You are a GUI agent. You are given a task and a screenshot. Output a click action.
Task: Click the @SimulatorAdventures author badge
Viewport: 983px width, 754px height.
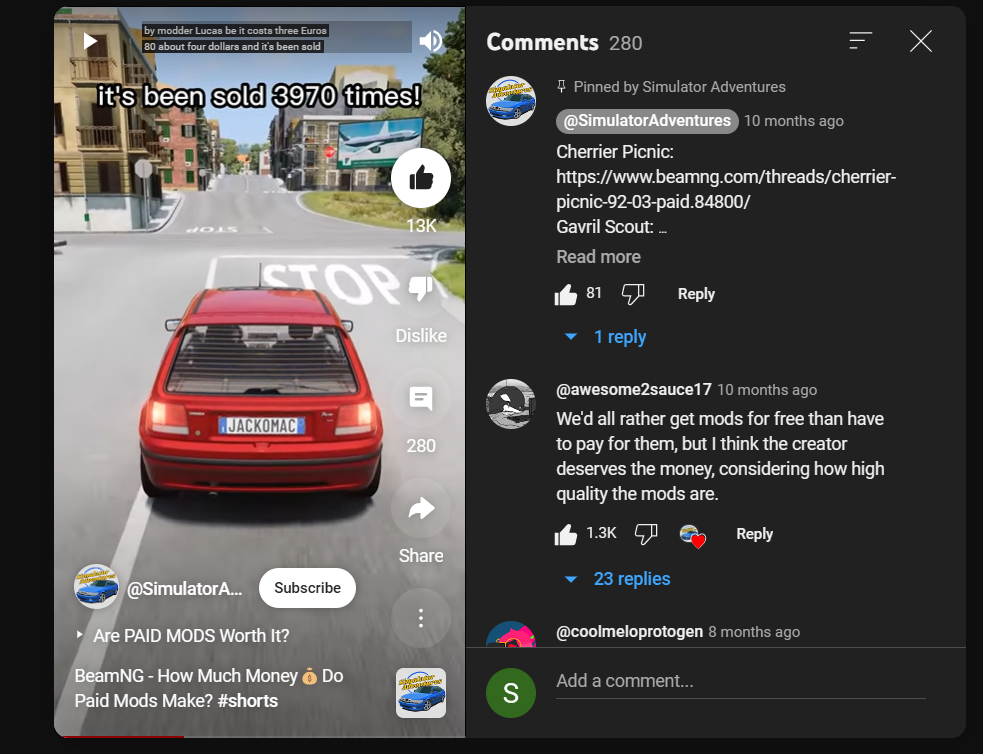pos(647,121)
